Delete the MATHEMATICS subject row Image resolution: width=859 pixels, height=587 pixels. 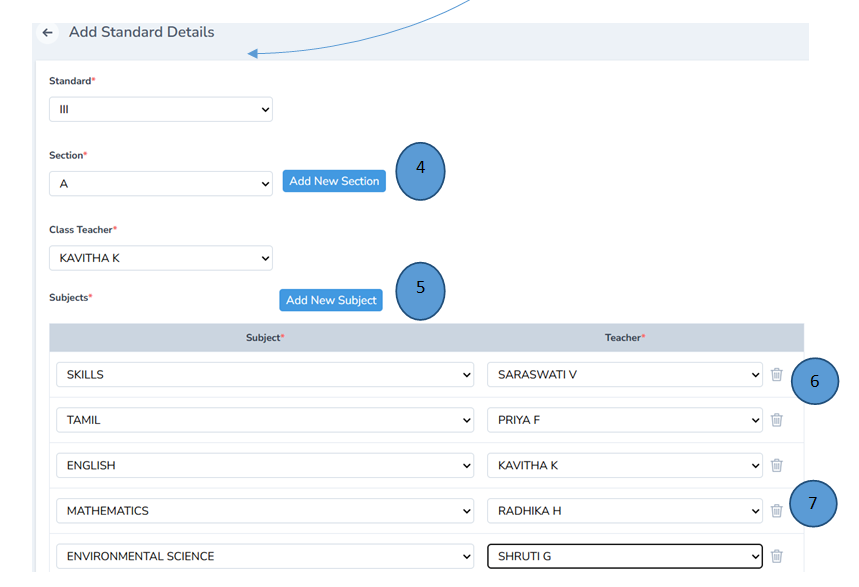pyautogui.click(x=777, y=510)
